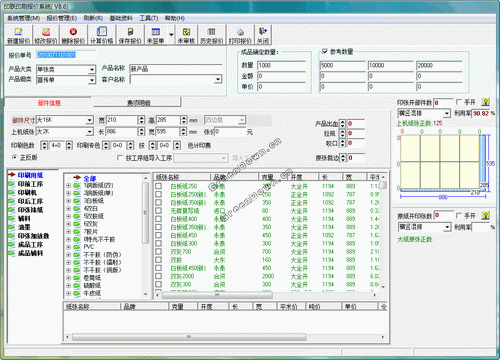
Task: Check the box for 白板纸250 row
Action: click(159, 186)
